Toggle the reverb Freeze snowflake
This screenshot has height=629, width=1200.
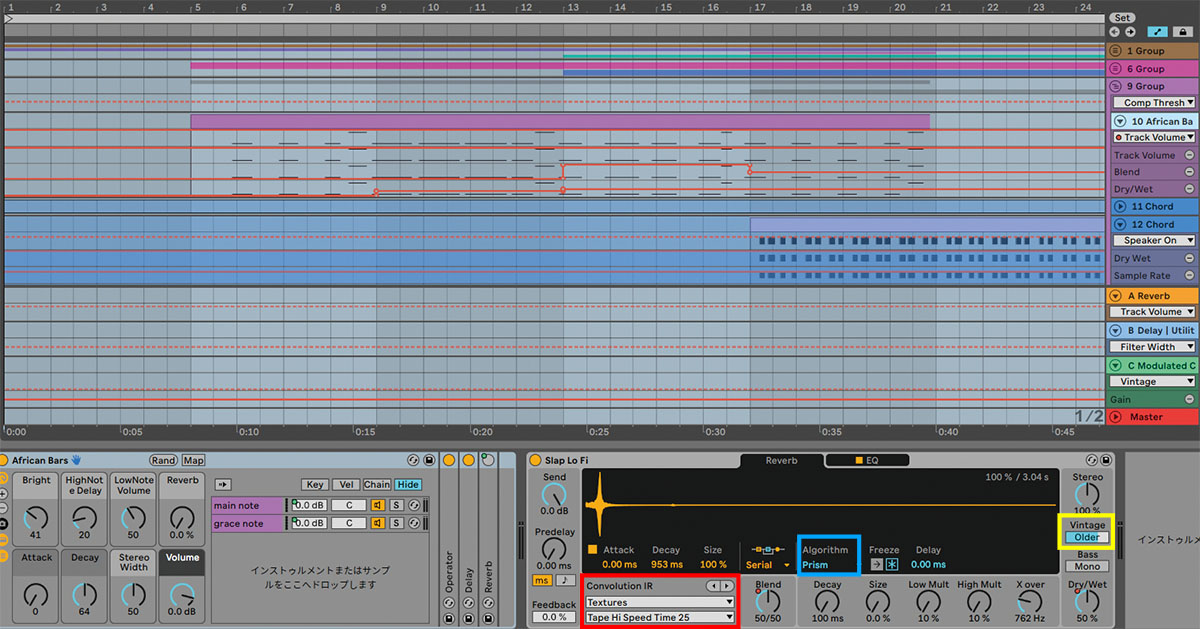pos(892,565)
